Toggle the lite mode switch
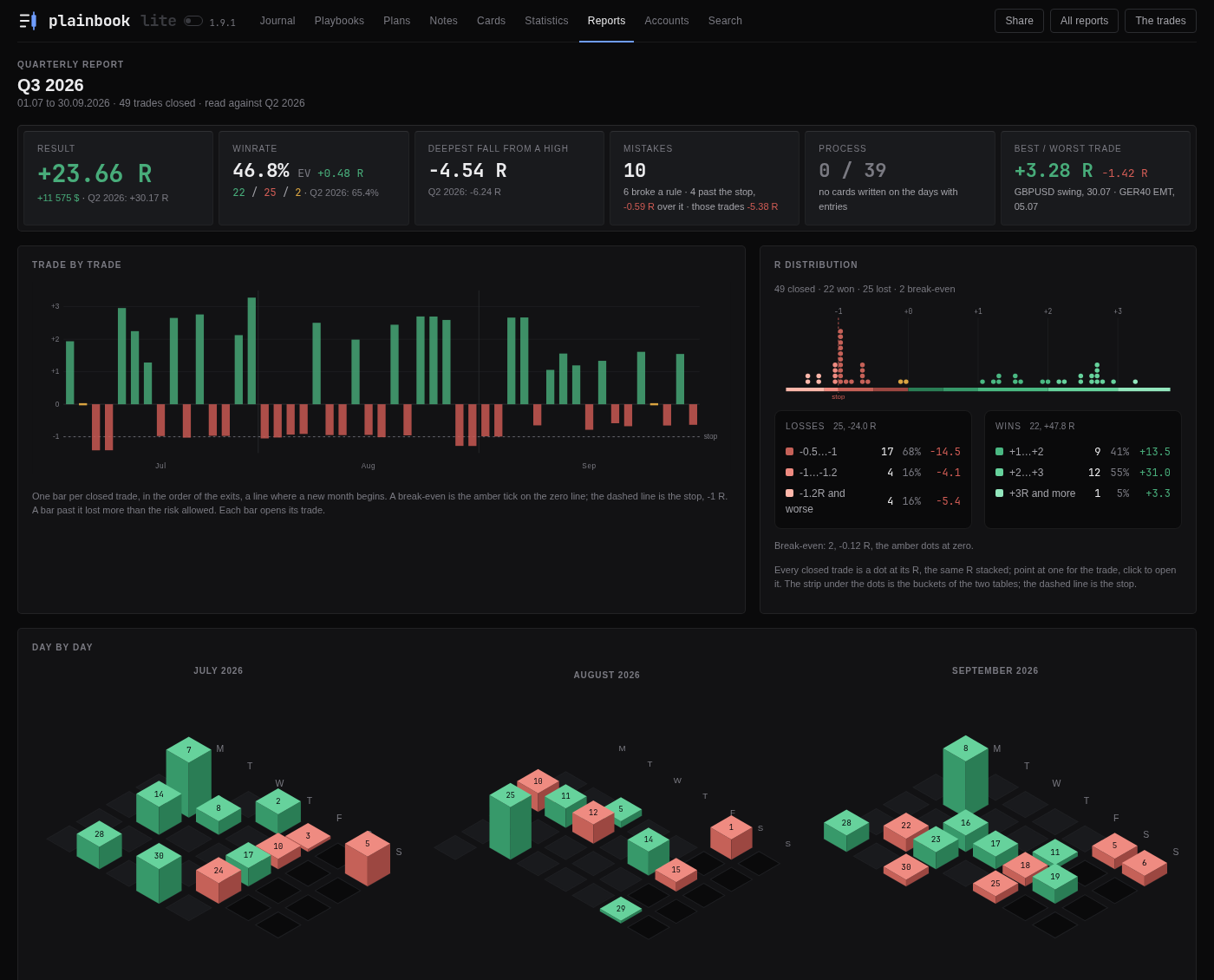The image size is (1214, 980). coord(193,21)
